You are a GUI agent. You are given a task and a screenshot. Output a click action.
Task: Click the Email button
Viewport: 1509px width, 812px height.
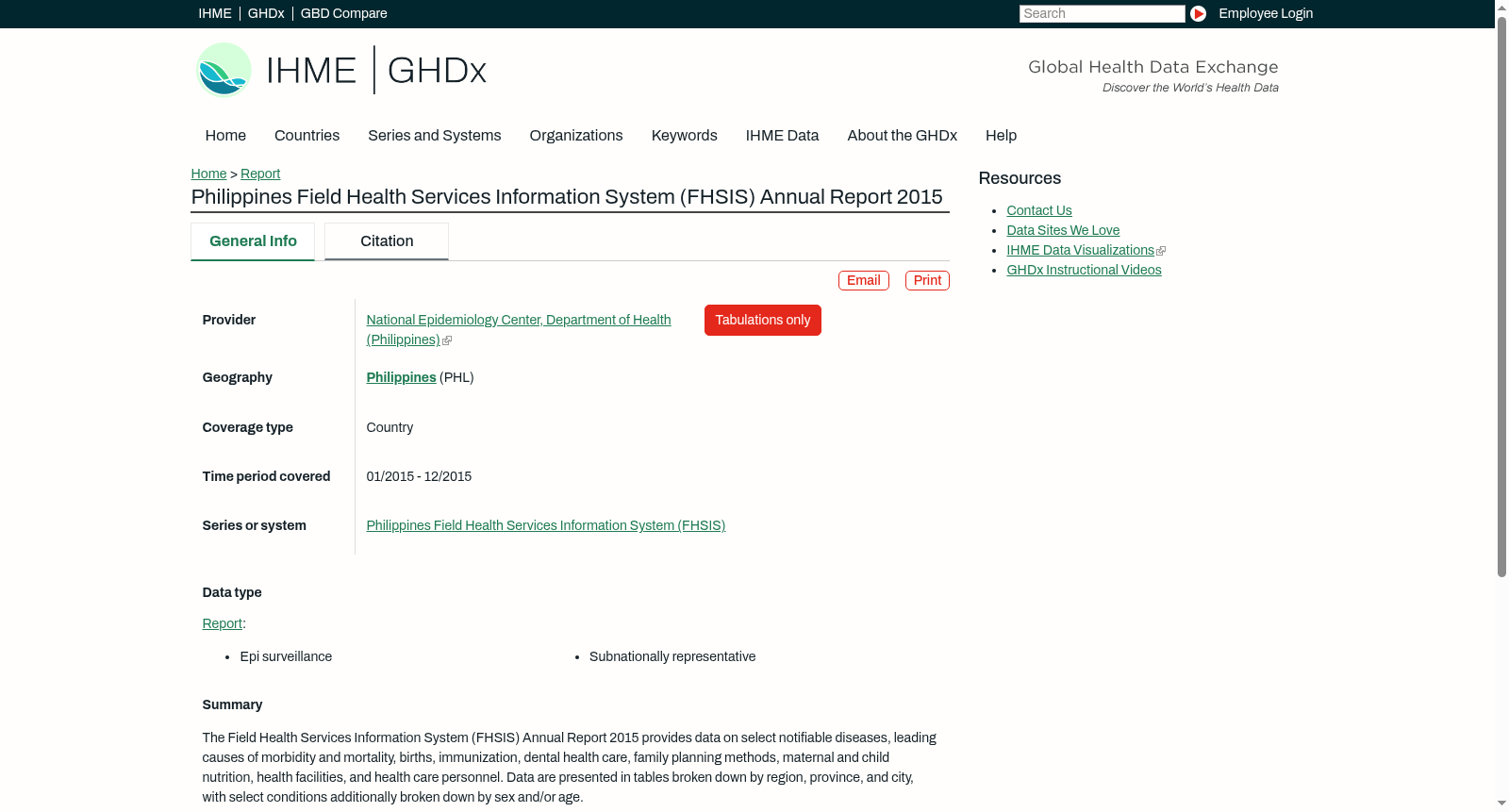tap(864, 280)
